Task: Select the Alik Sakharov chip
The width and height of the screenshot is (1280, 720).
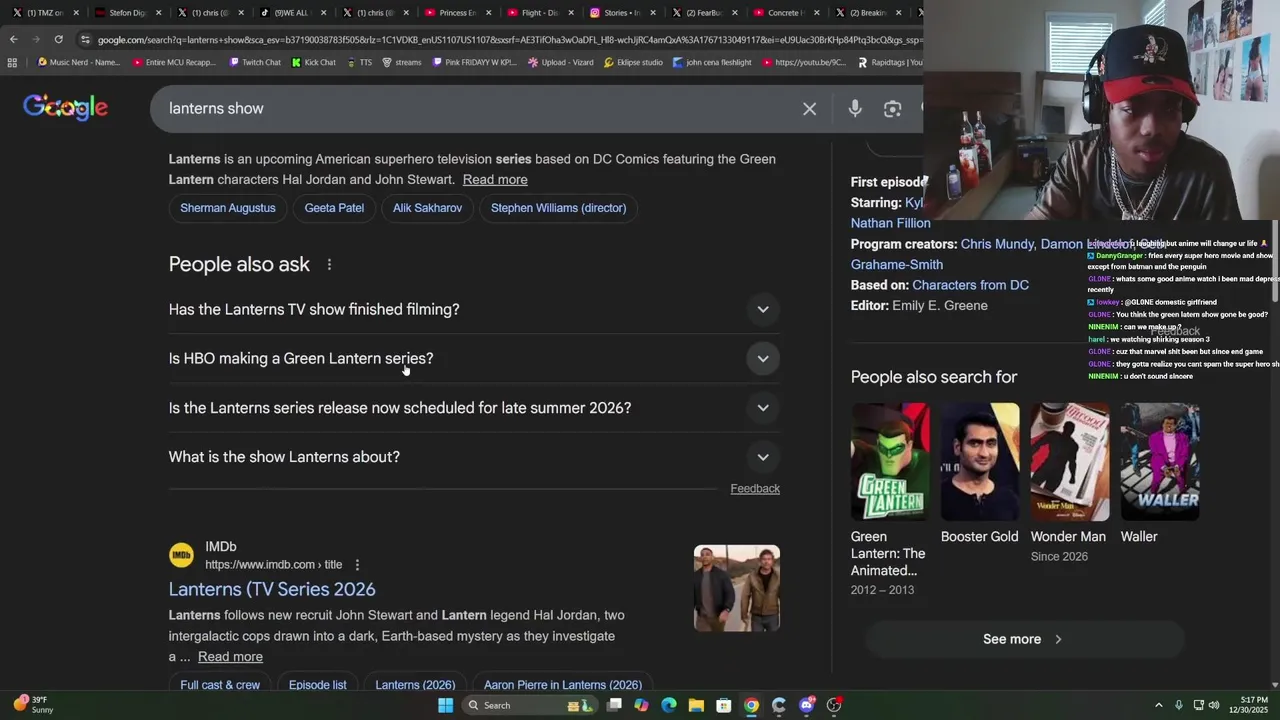Action: click(427, 208)
